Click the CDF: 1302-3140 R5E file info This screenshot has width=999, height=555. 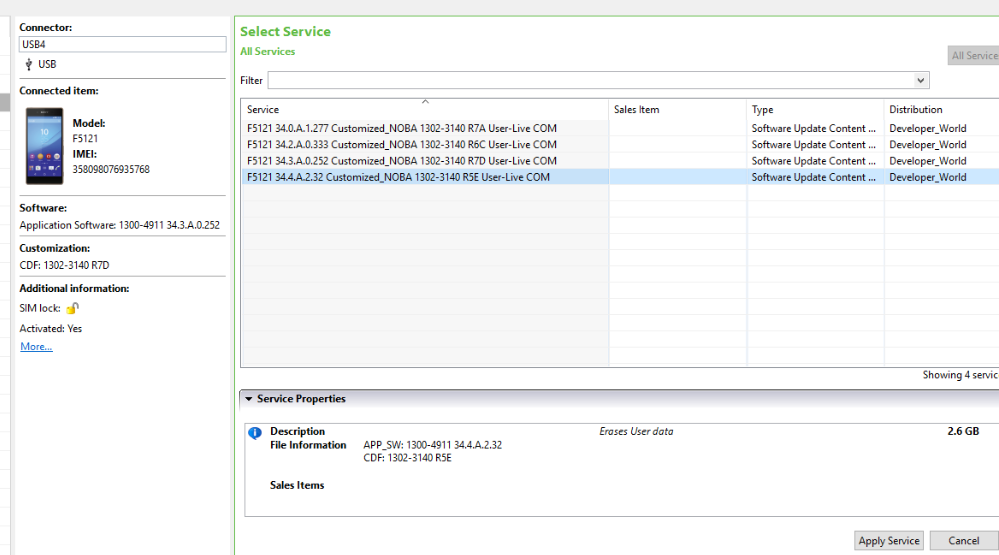408,458
